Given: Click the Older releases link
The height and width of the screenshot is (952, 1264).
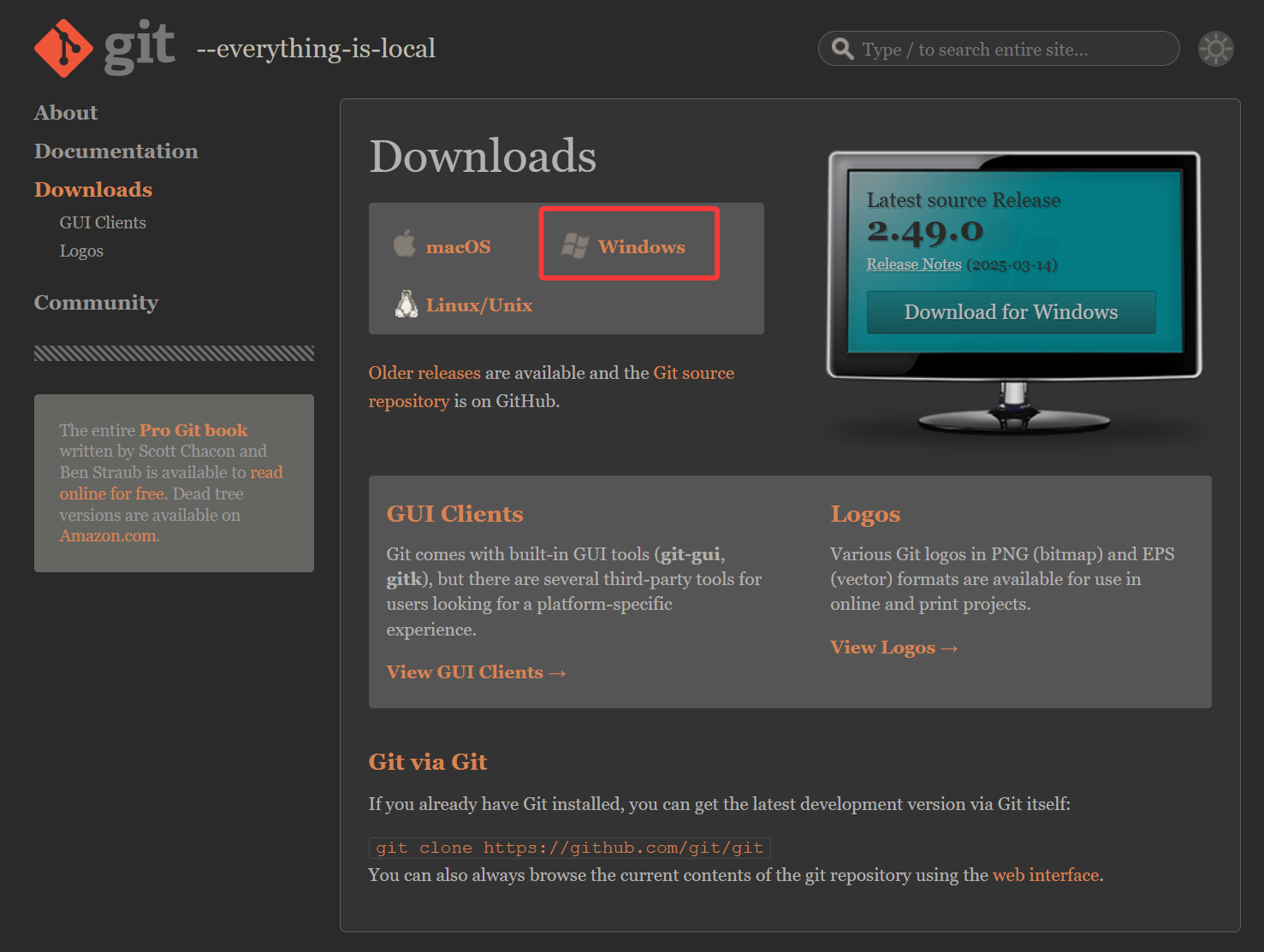Looking at the screenshot, I should 424,373.
